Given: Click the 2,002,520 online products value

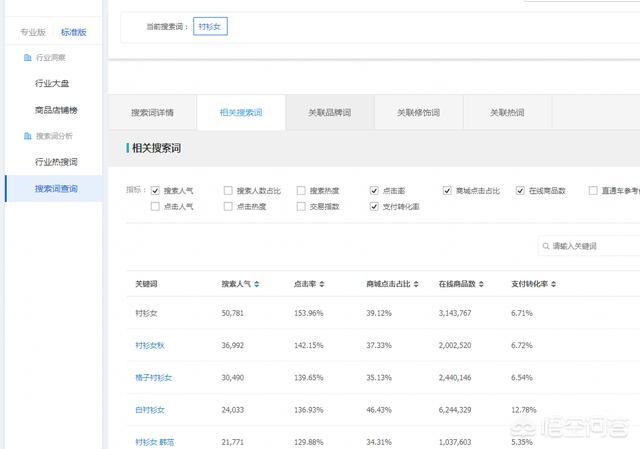Looking at the screenshot, I should 455,345.
